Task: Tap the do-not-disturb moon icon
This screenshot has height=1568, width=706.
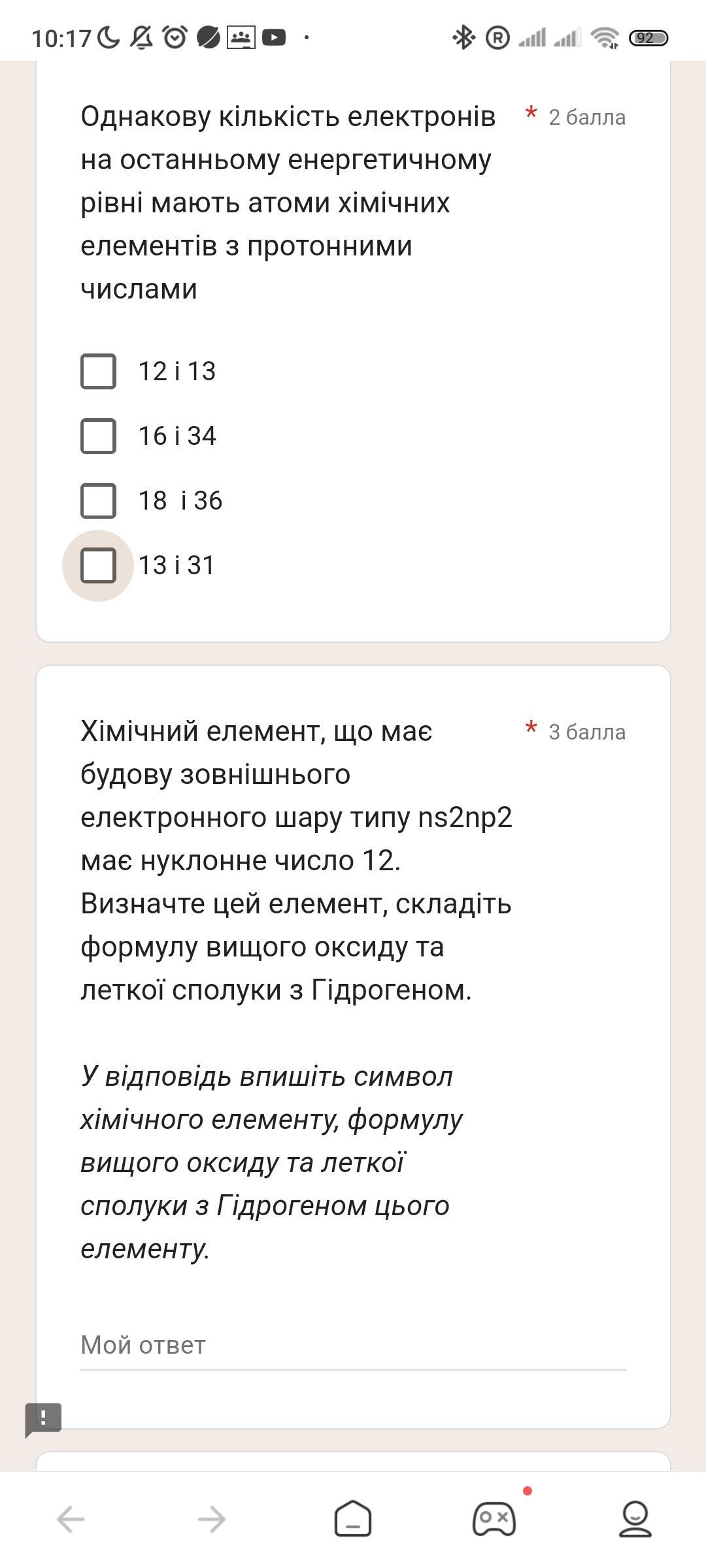Action: pos(109,38)
